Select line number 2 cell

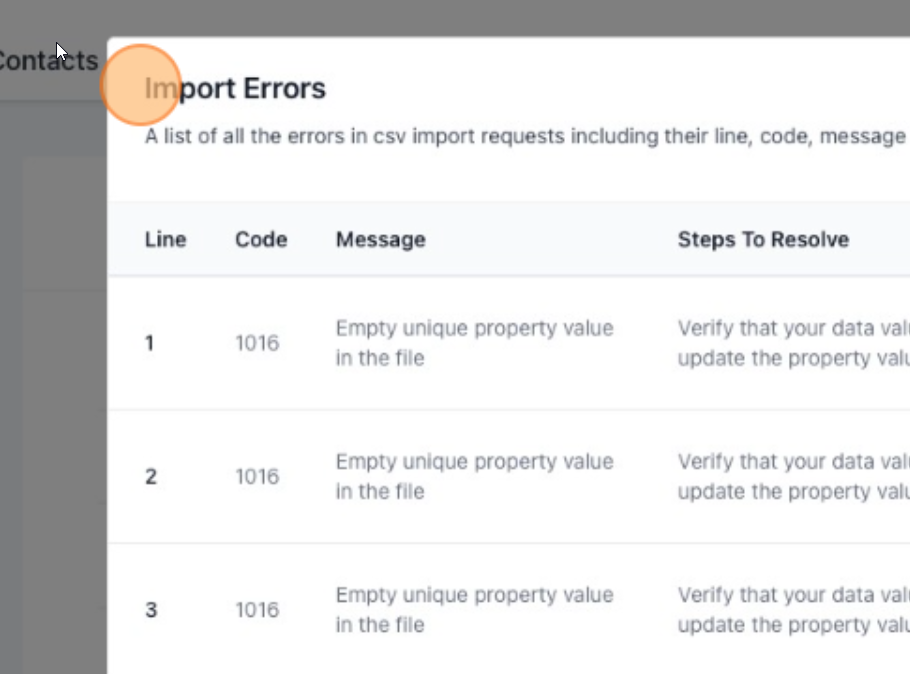[x=151, y=477]
